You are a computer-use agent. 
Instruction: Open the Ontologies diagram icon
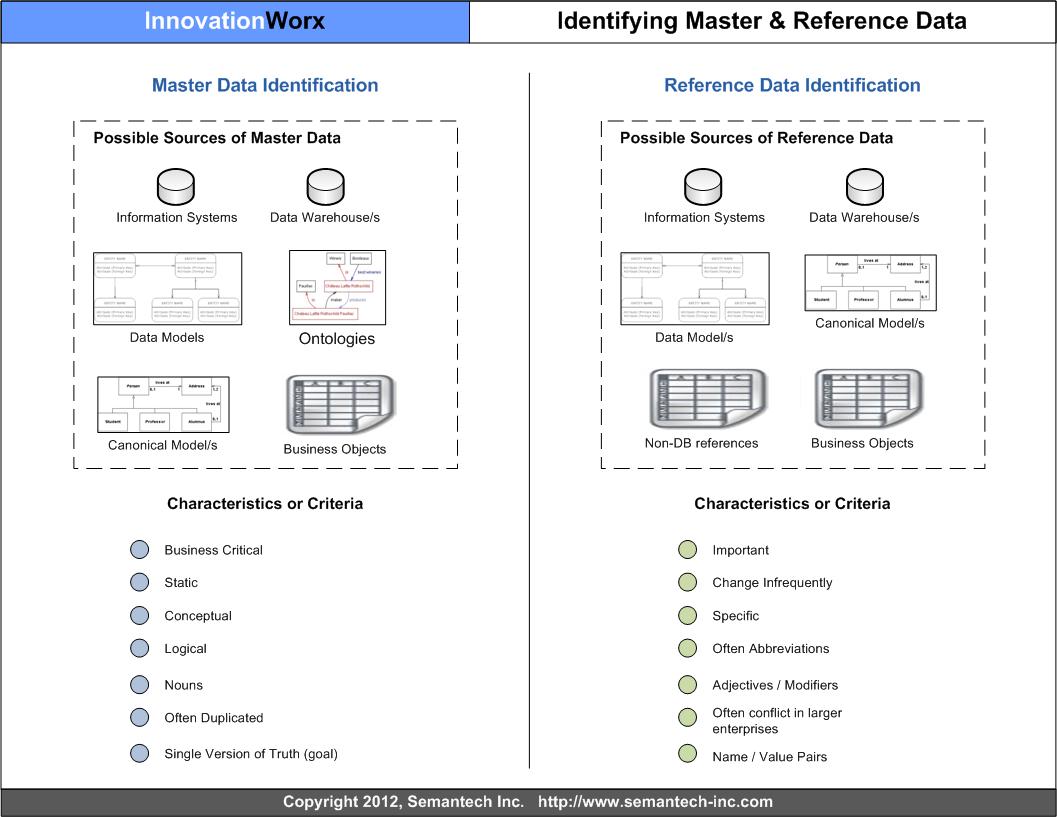point(337,288)
